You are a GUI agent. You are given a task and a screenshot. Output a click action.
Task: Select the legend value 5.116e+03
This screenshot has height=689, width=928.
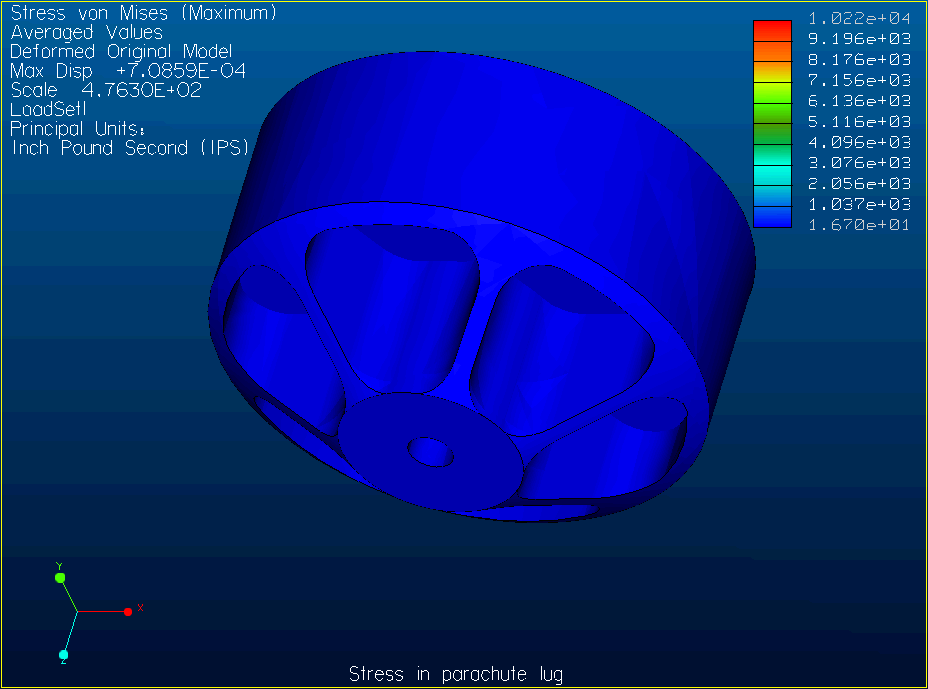click(859, 121)
